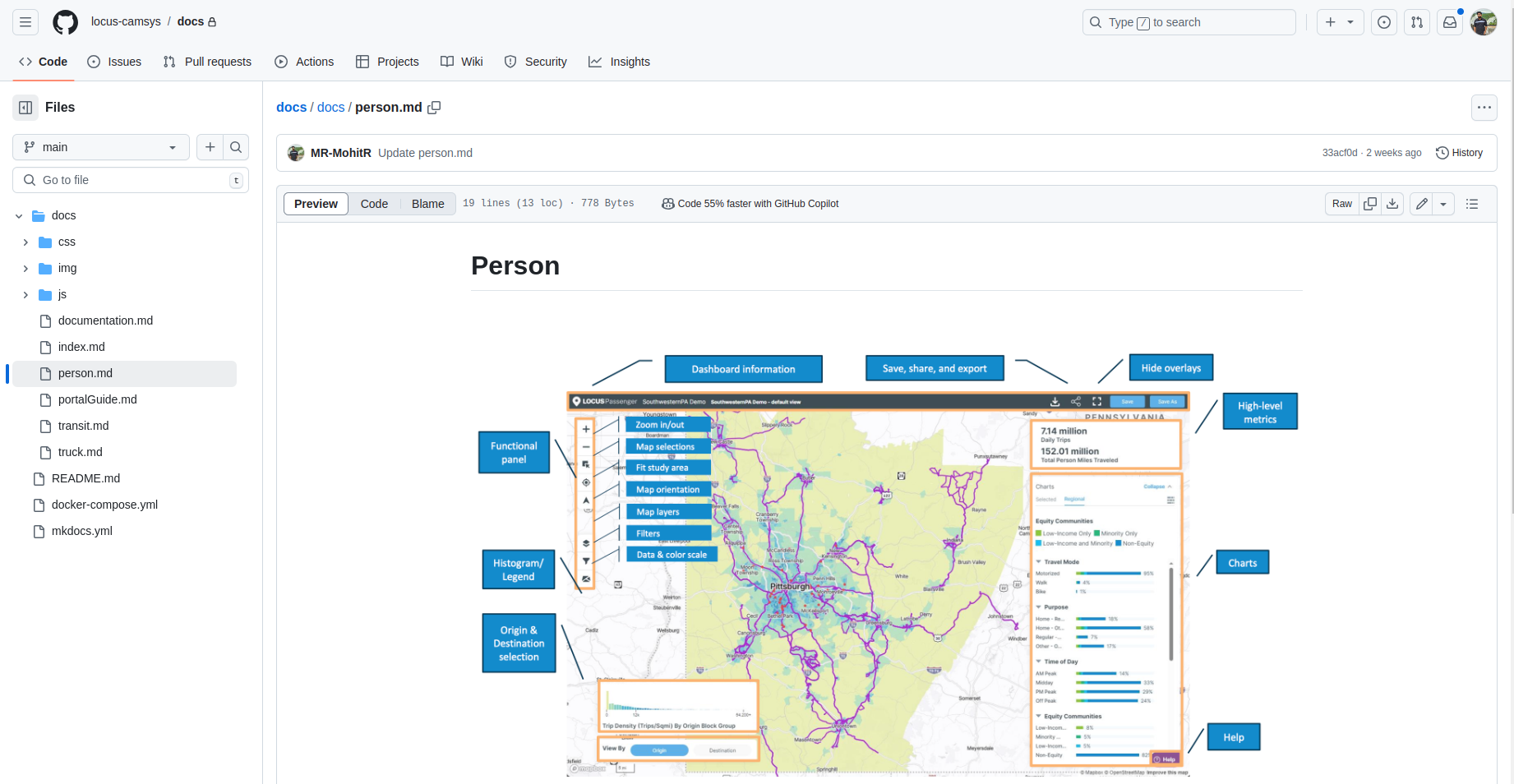The image size is (1514, 784).
Task: Switch to Code view
Action: pos(374,204)
